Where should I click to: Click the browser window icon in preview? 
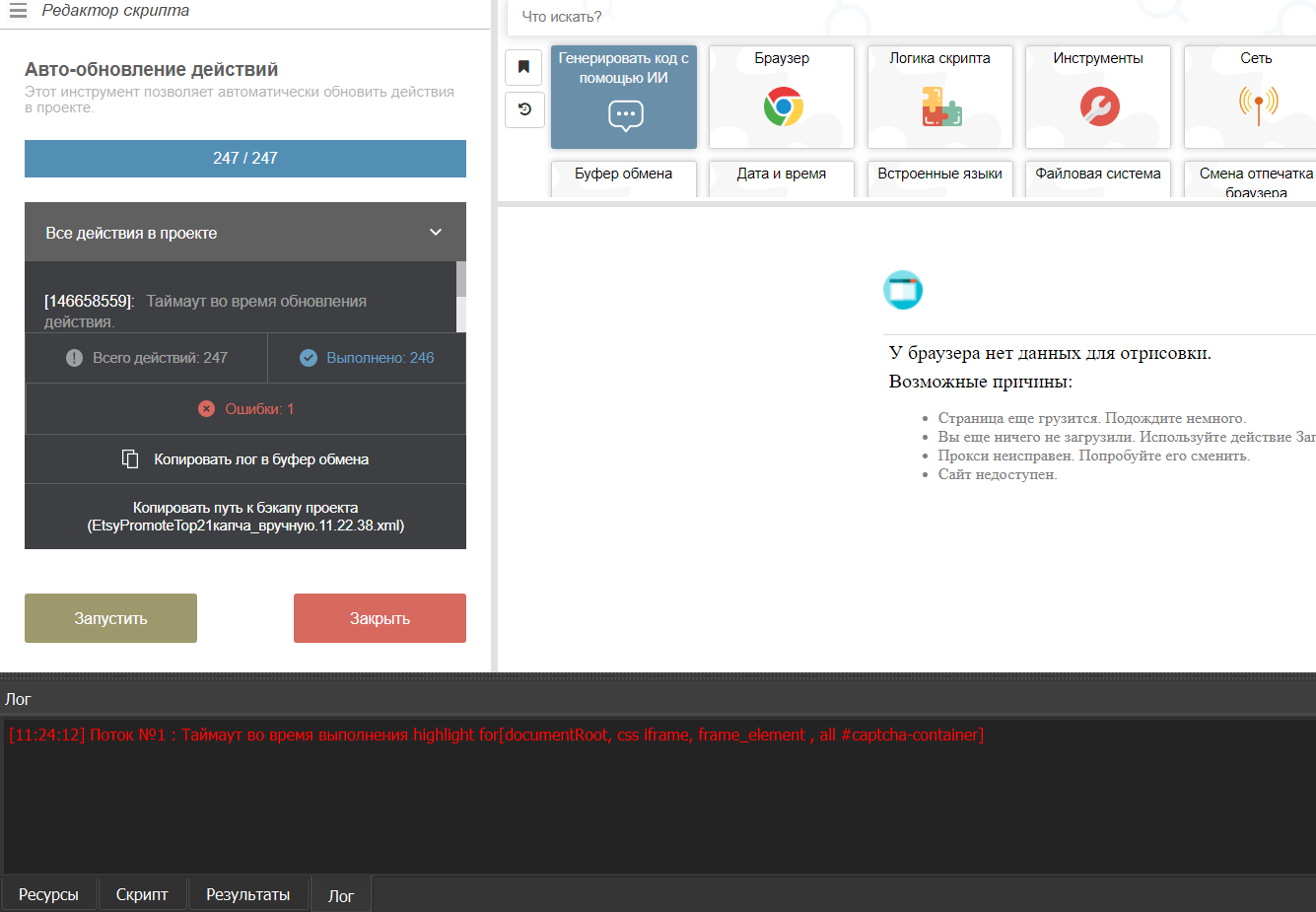[x=903, y=290]
